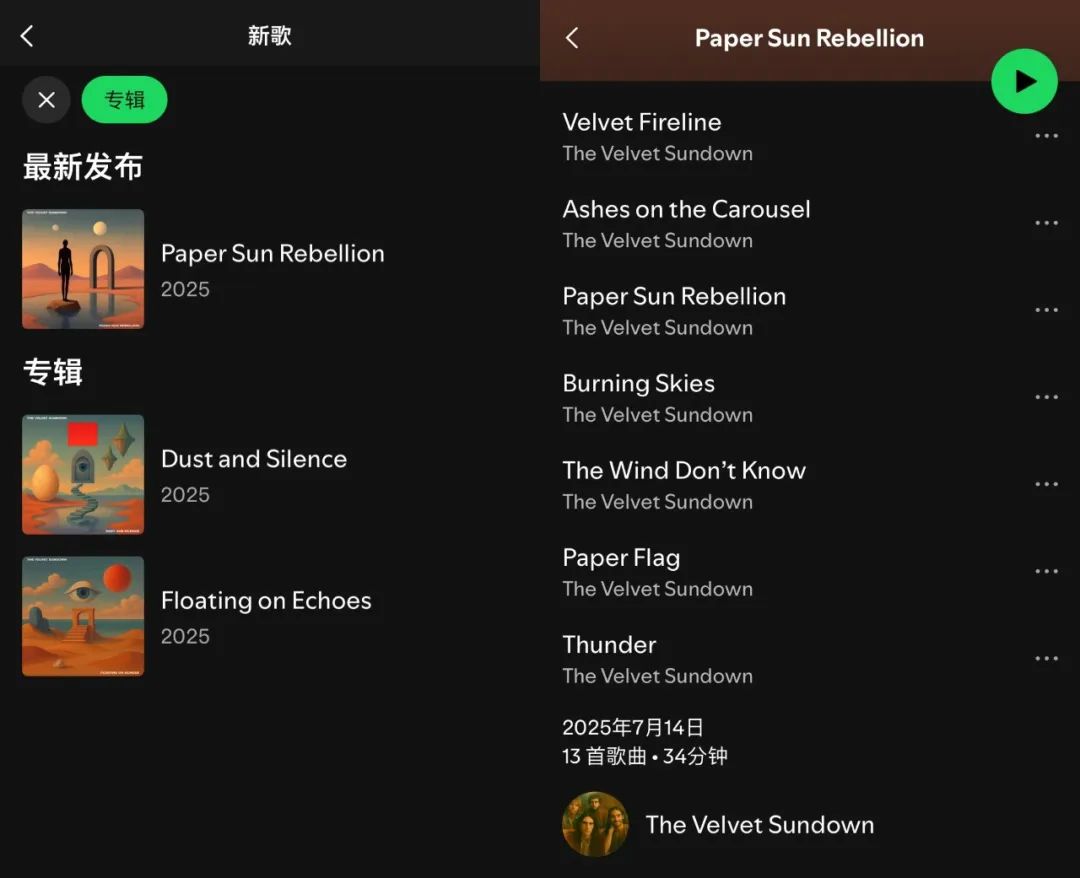
Task: Open the Floating on Echoes album cover
Action: (83, 616)
